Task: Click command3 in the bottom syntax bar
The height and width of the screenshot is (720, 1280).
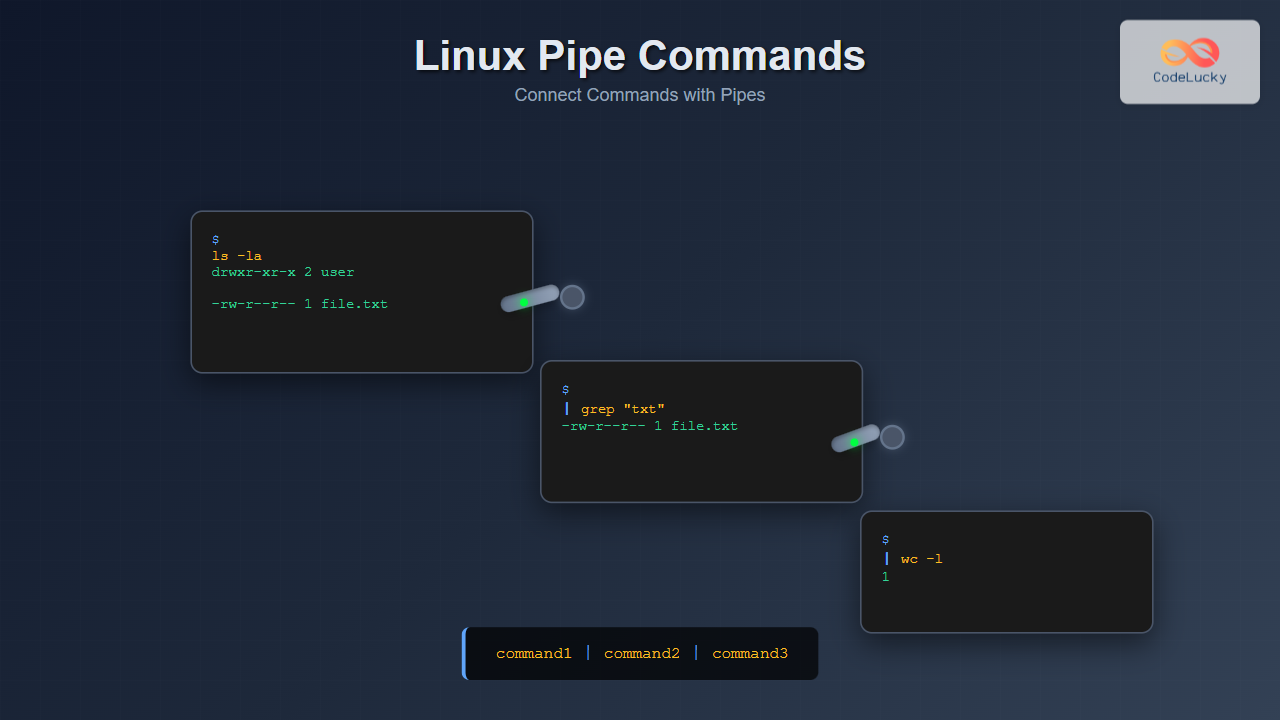Action: click(749, 654)
